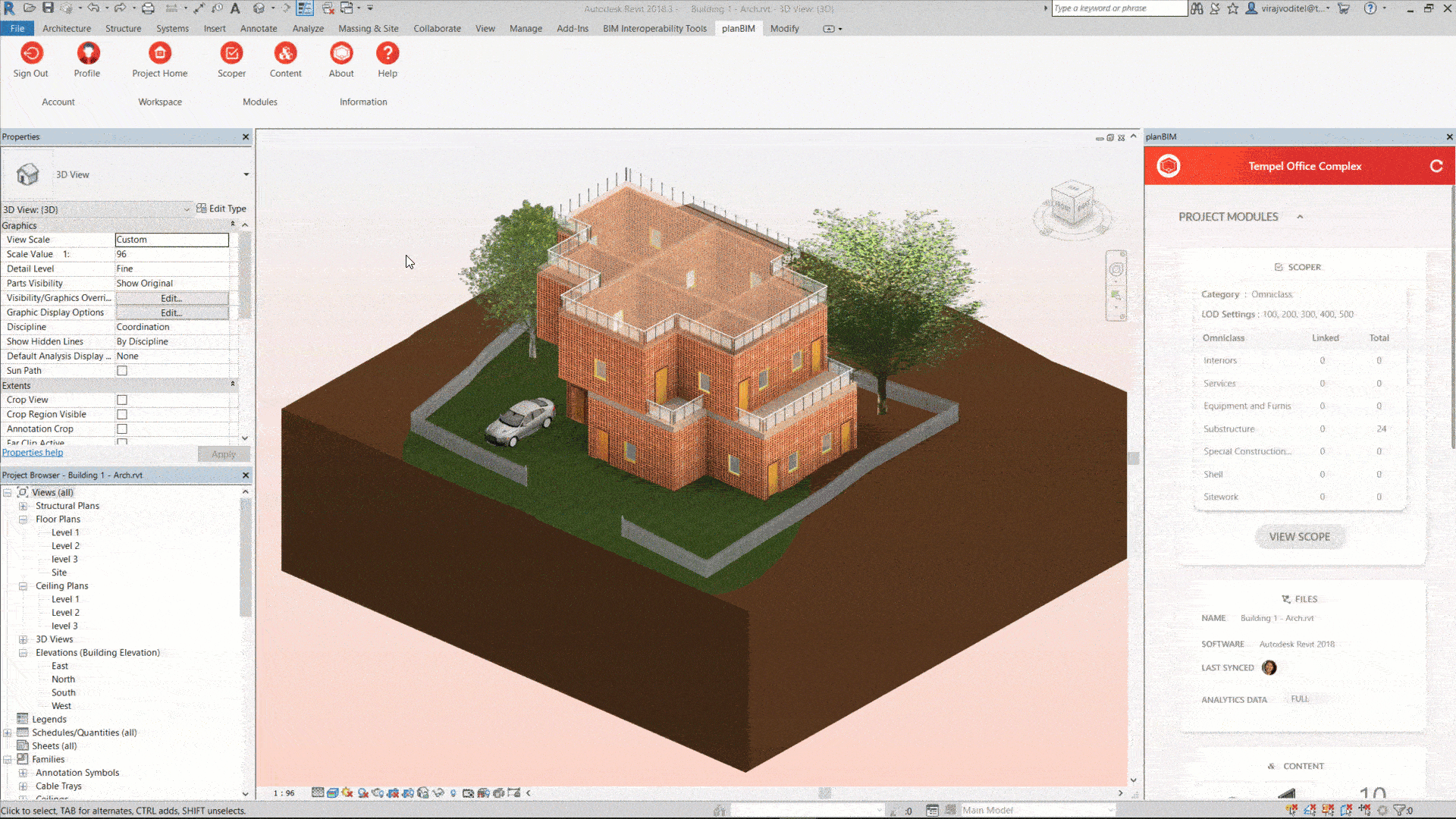Click the About information icon
Screen dimensions: 1456x819
(x=341, y=54)
